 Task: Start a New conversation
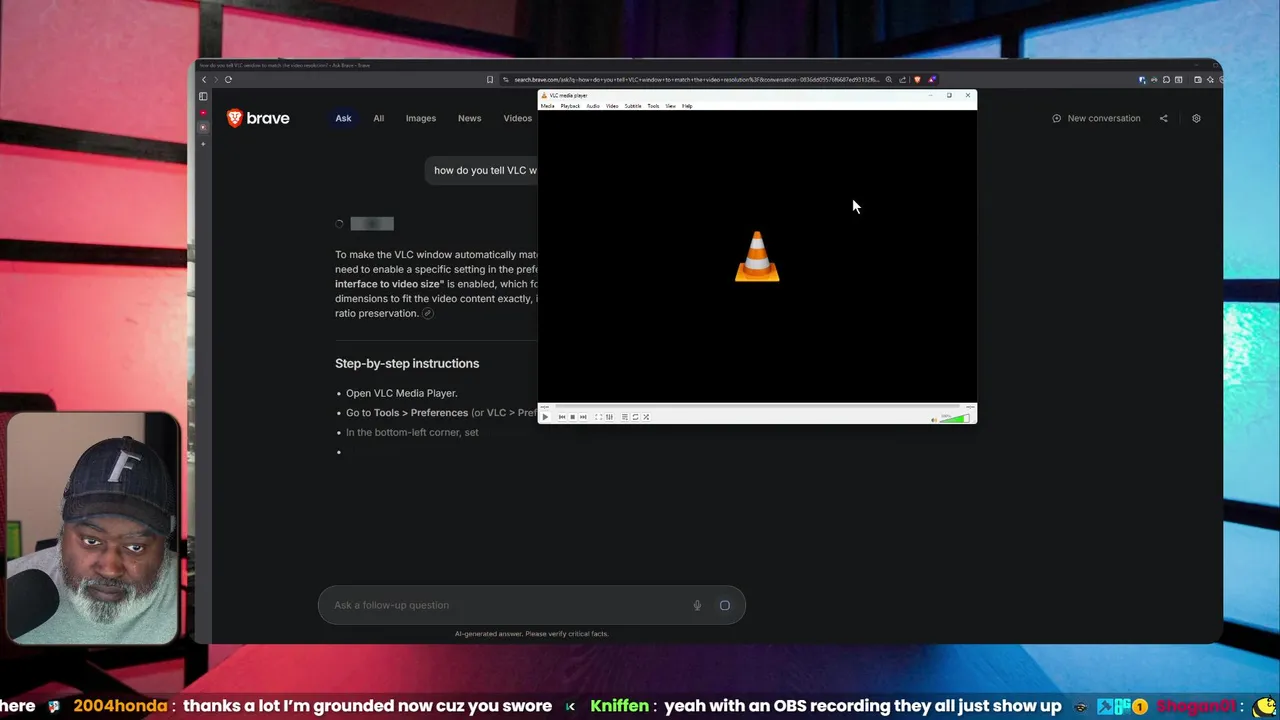[x=1096, y=118]
